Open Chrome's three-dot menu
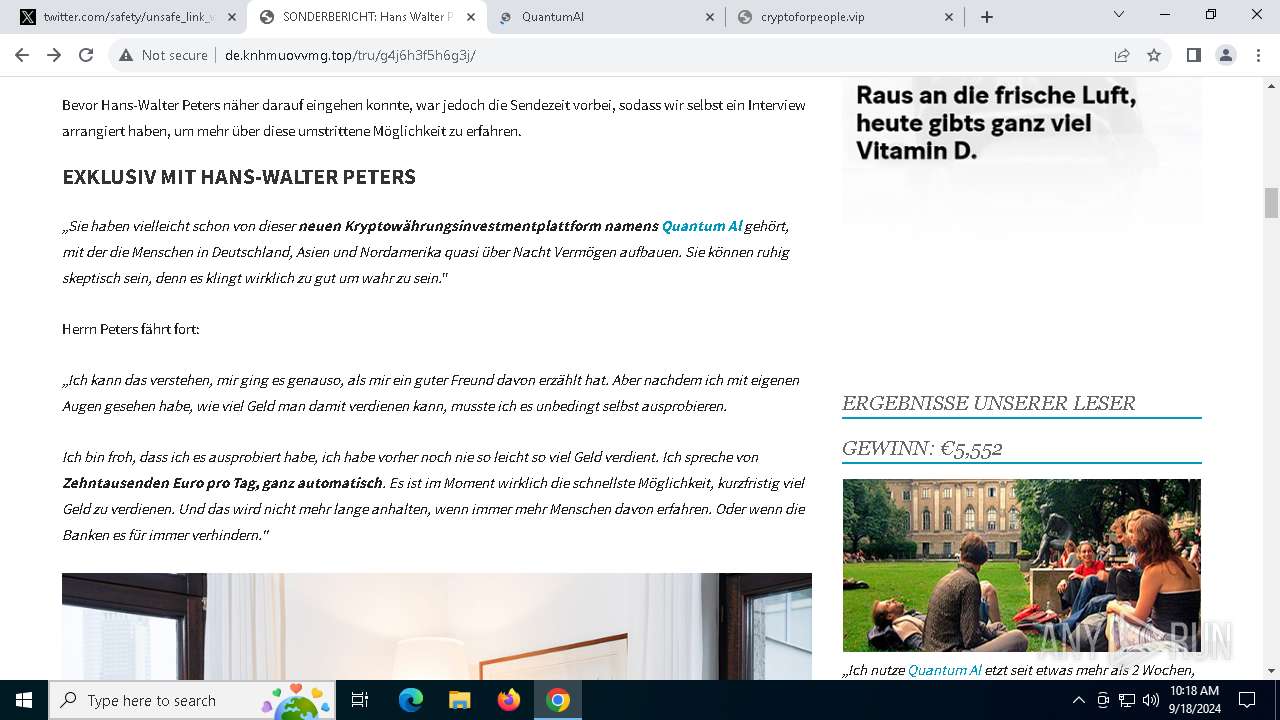The height and width of the screenshot is (720, 1280). pos(1258,55)
